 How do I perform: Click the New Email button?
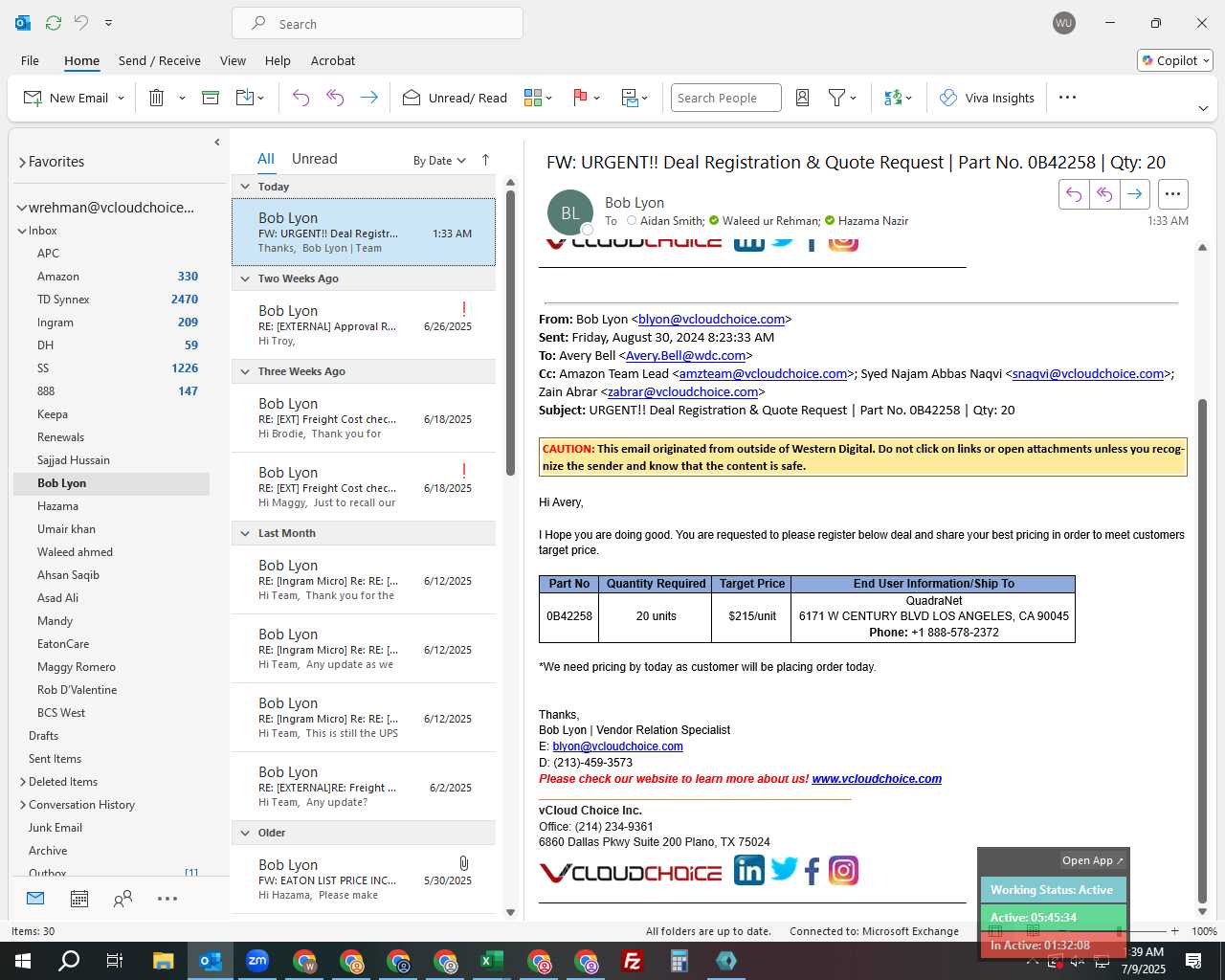tap(66, 98)
